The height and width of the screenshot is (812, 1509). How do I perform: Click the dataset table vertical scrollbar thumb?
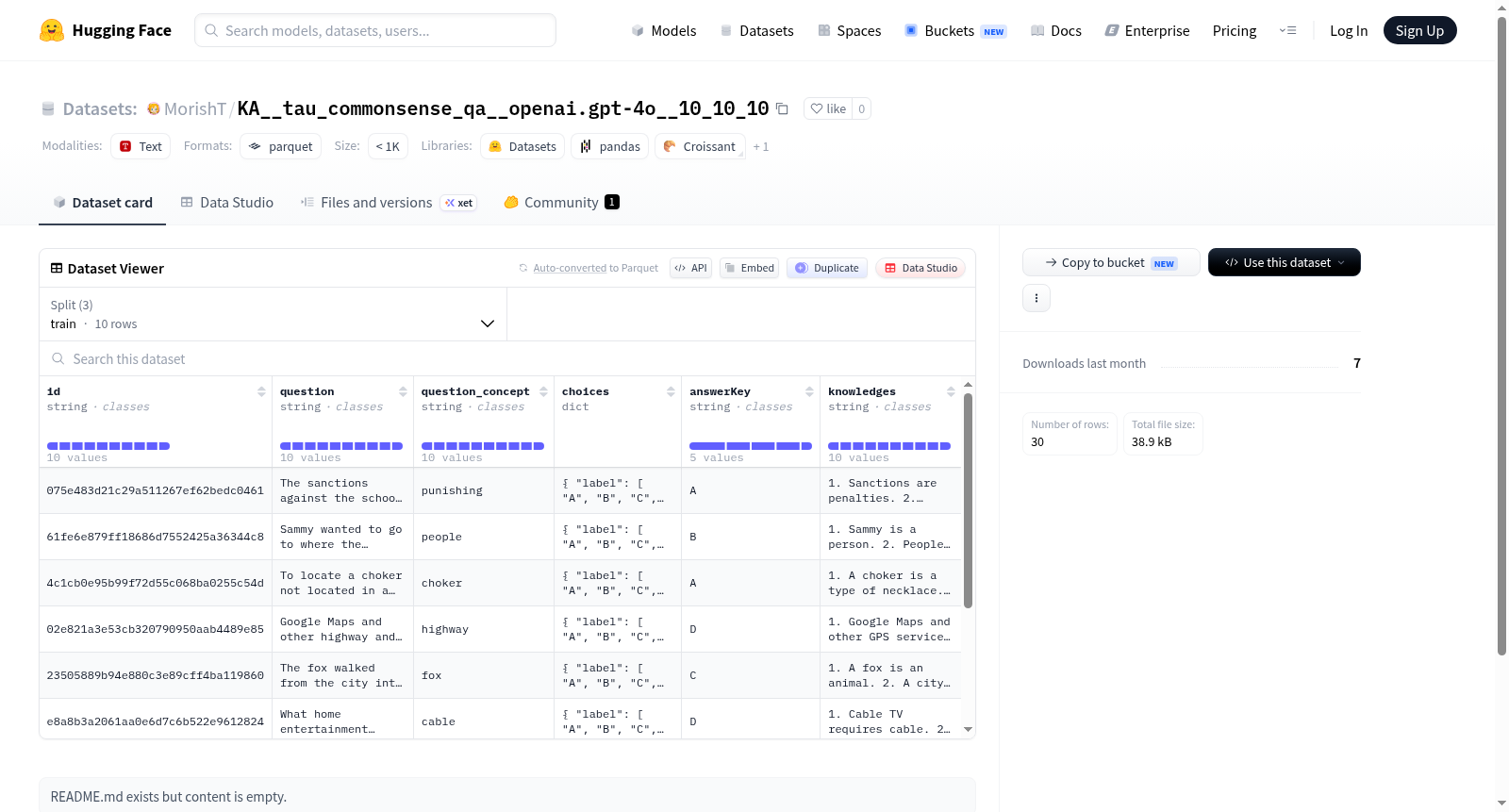tap(968, 500)
